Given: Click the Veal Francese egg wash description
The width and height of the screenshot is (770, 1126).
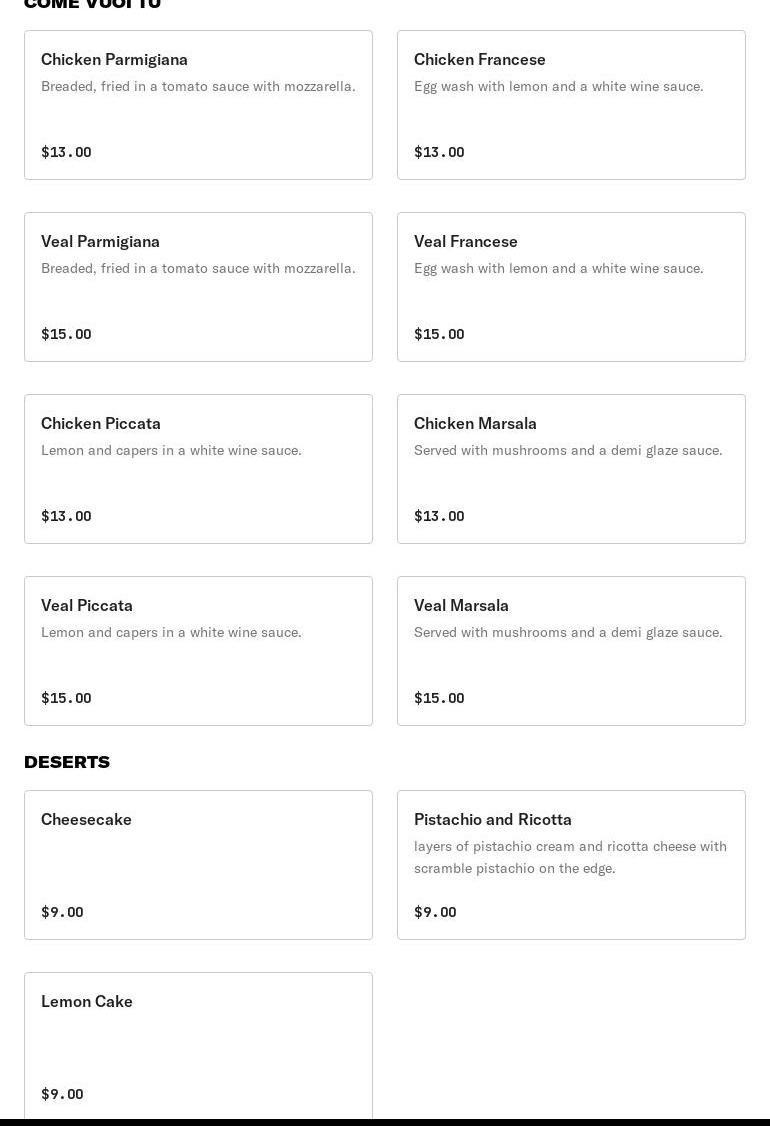Looking at the screenshot, I should [558, 268].
